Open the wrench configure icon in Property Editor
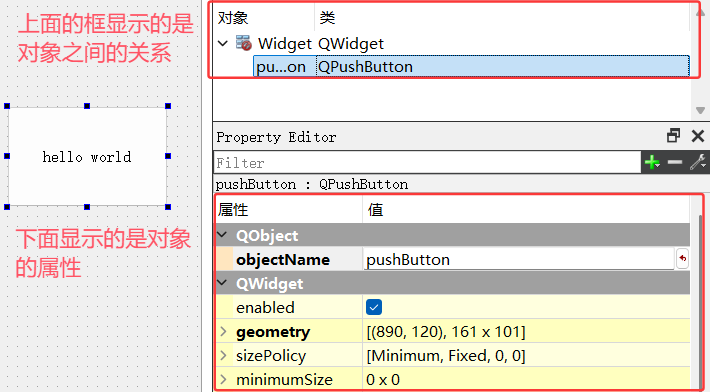 click(x=698, y=162)
